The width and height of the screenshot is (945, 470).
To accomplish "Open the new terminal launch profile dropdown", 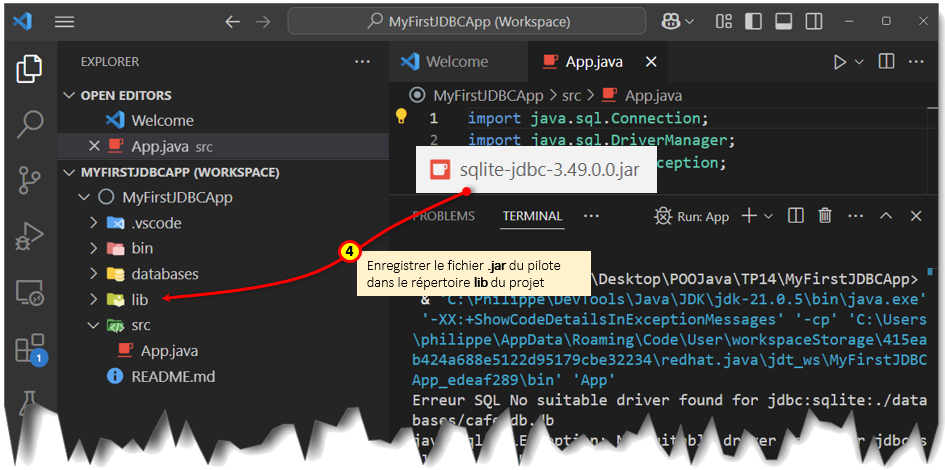I will click(768, 216).
